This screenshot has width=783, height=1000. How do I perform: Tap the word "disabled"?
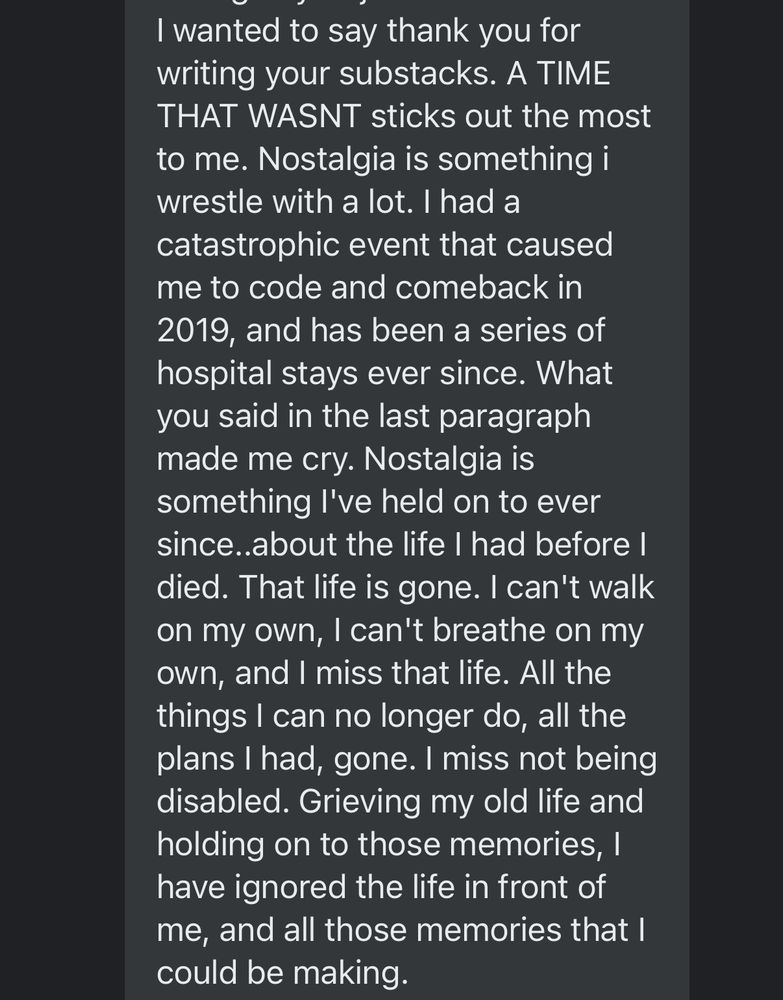[x=223, y=802]
